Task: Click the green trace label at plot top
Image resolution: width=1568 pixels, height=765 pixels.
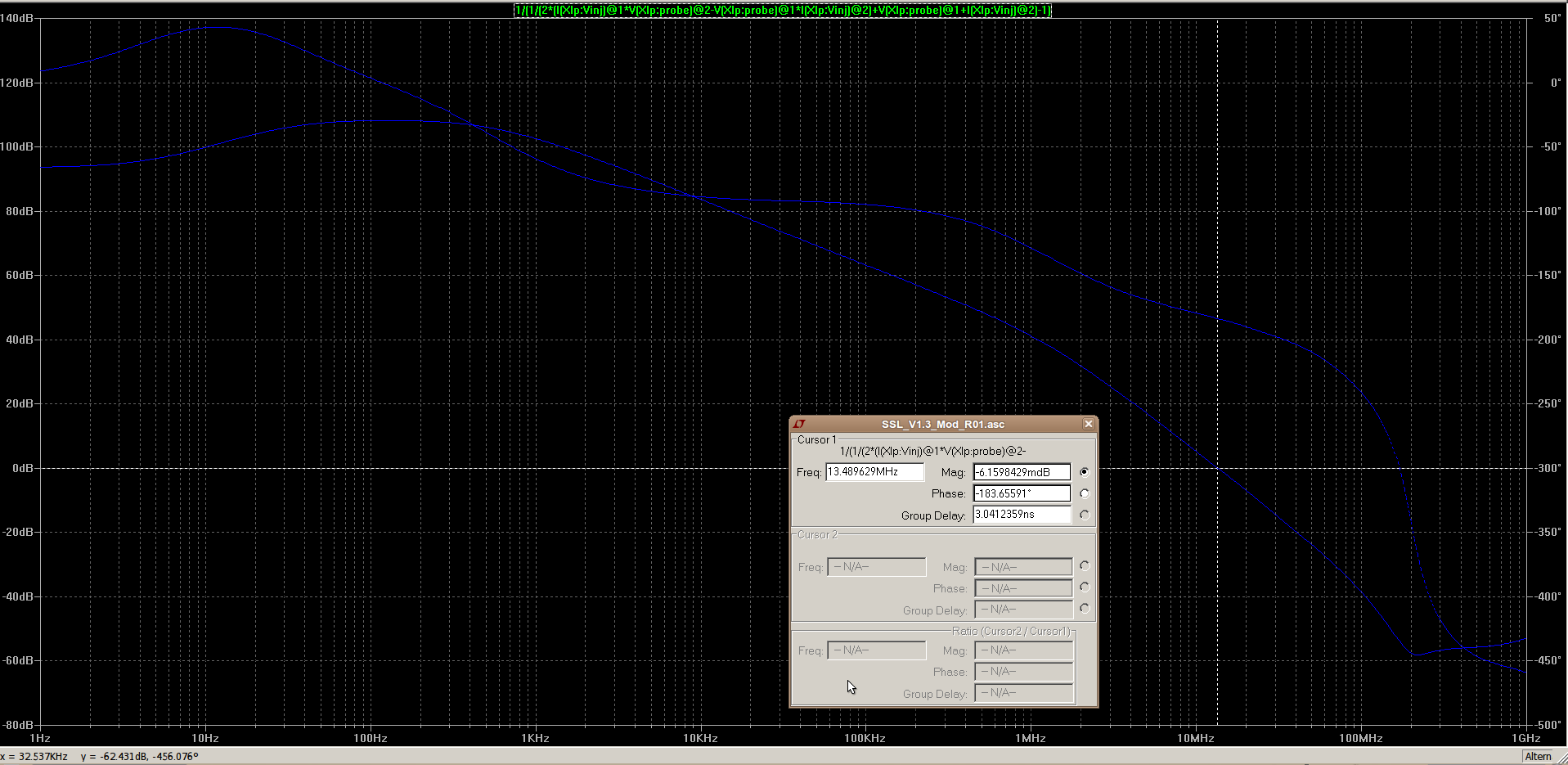Action: (x=783, y=10)
